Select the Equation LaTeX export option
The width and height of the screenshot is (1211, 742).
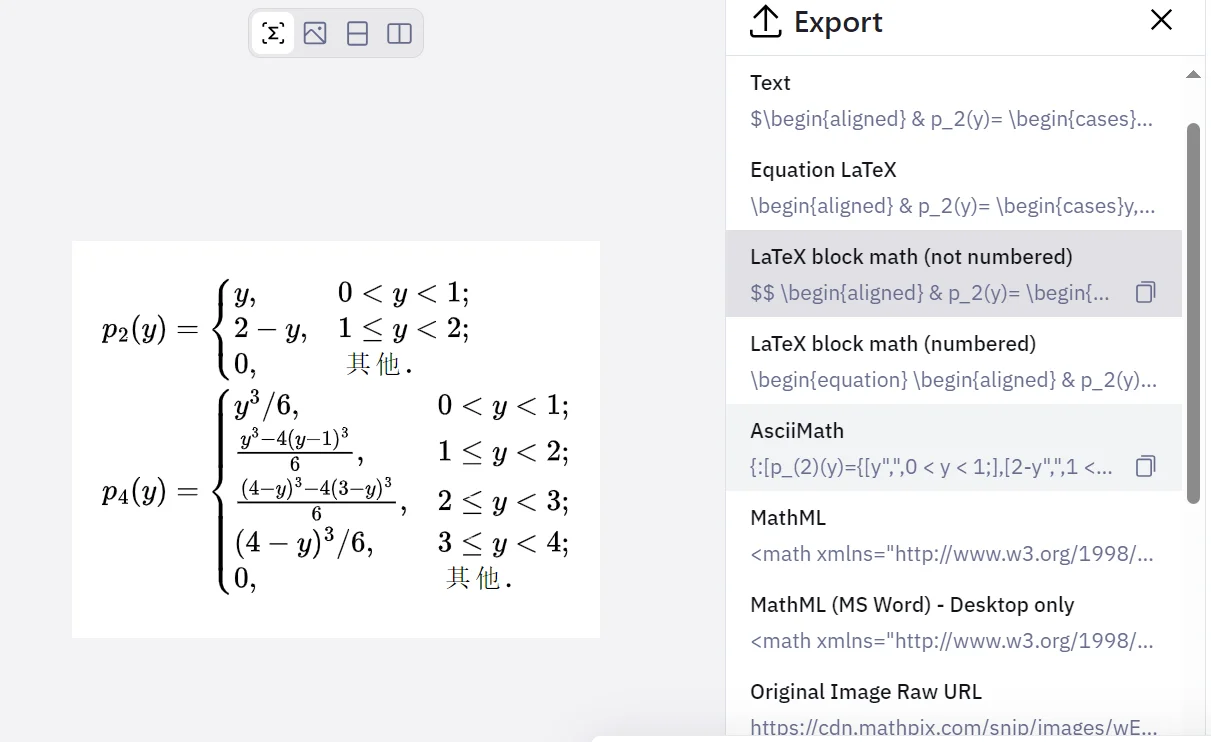(954, 188)
